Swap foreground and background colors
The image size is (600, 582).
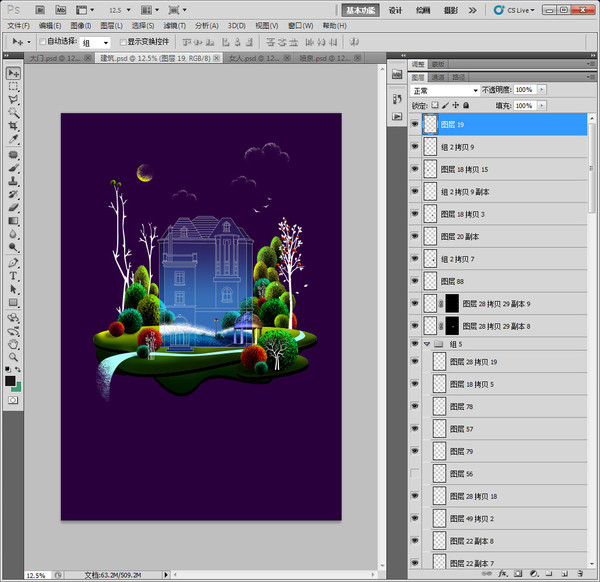coord(18,369)
